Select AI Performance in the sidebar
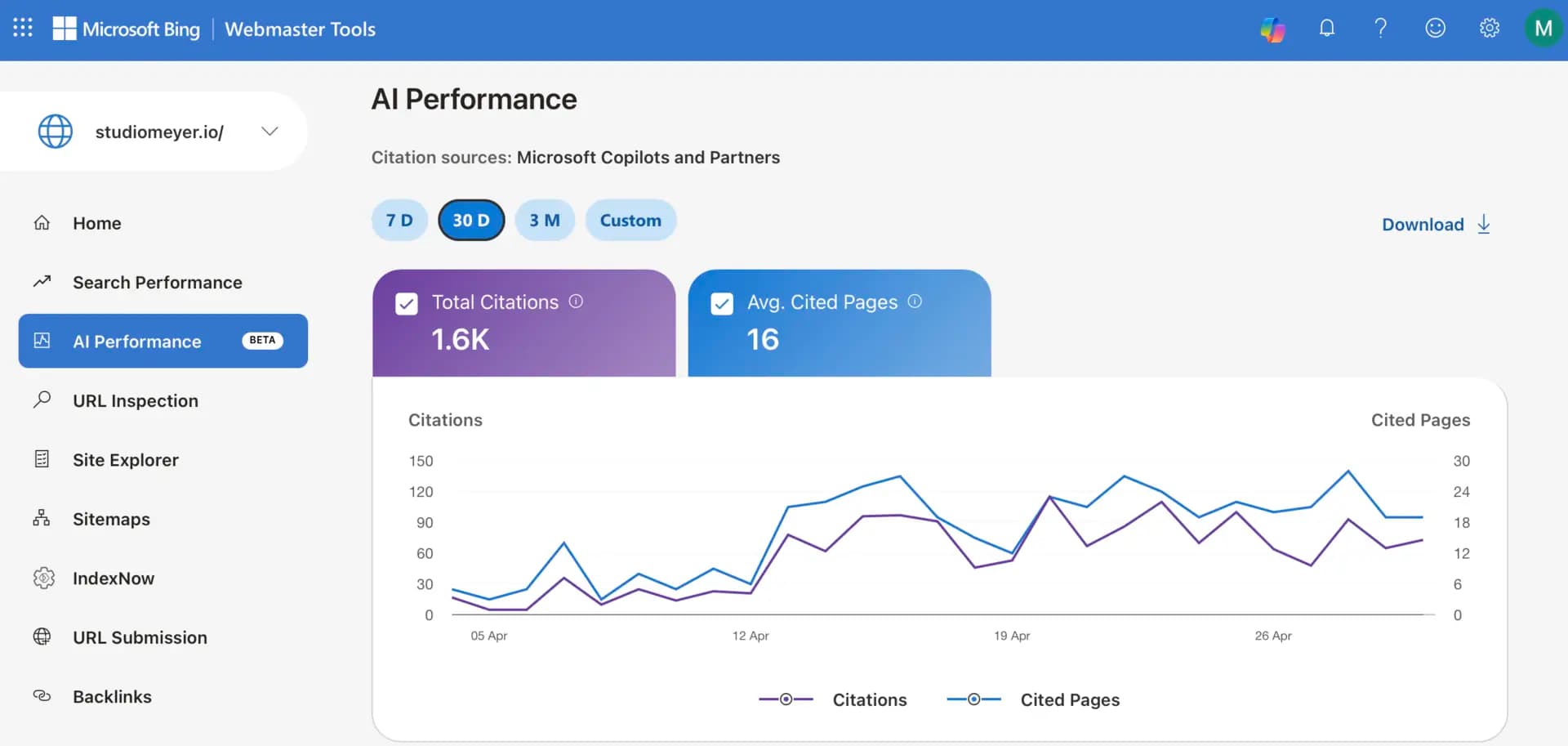 [163, 341]
